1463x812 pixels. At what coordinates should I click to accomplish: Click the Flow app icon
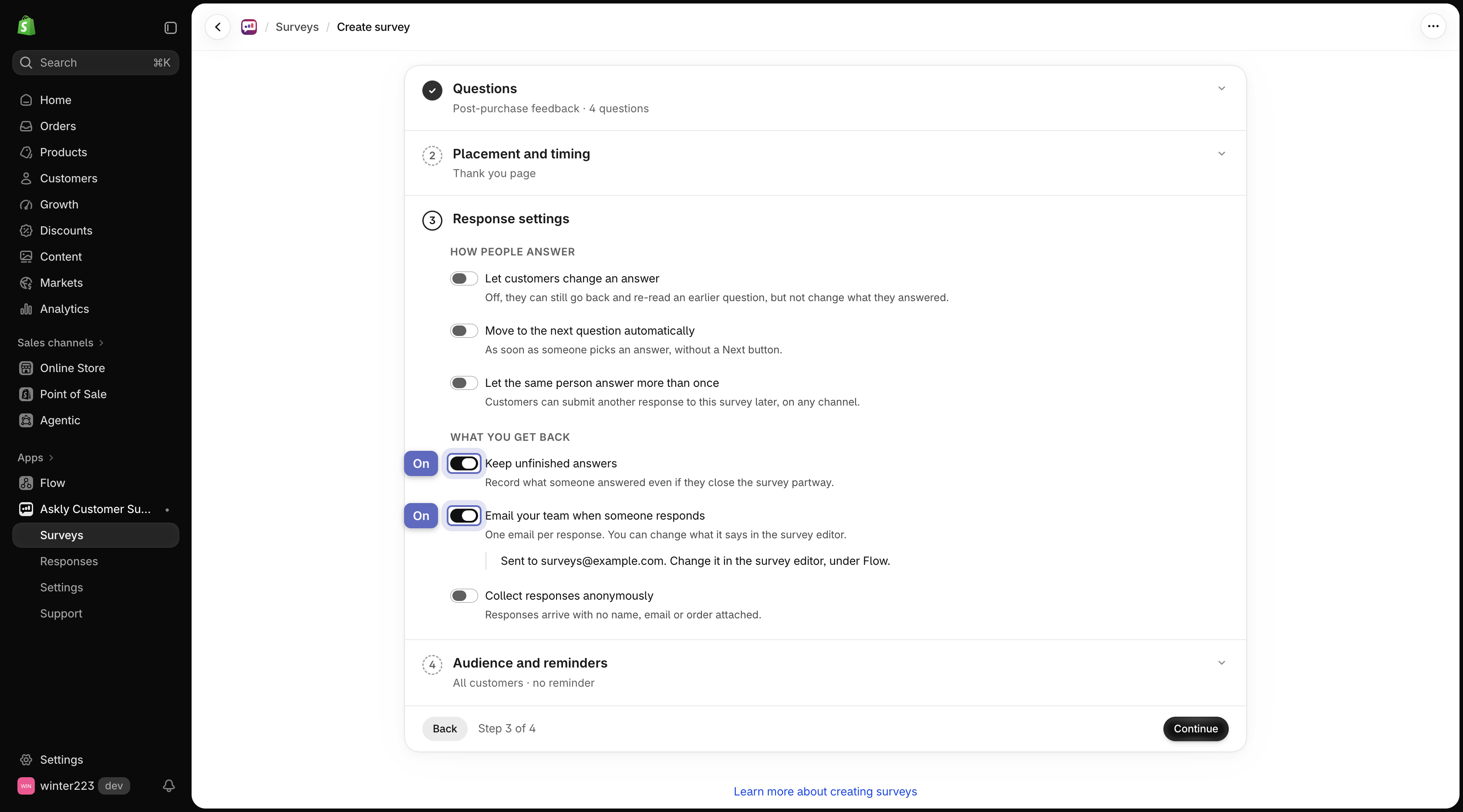point(26,483)
